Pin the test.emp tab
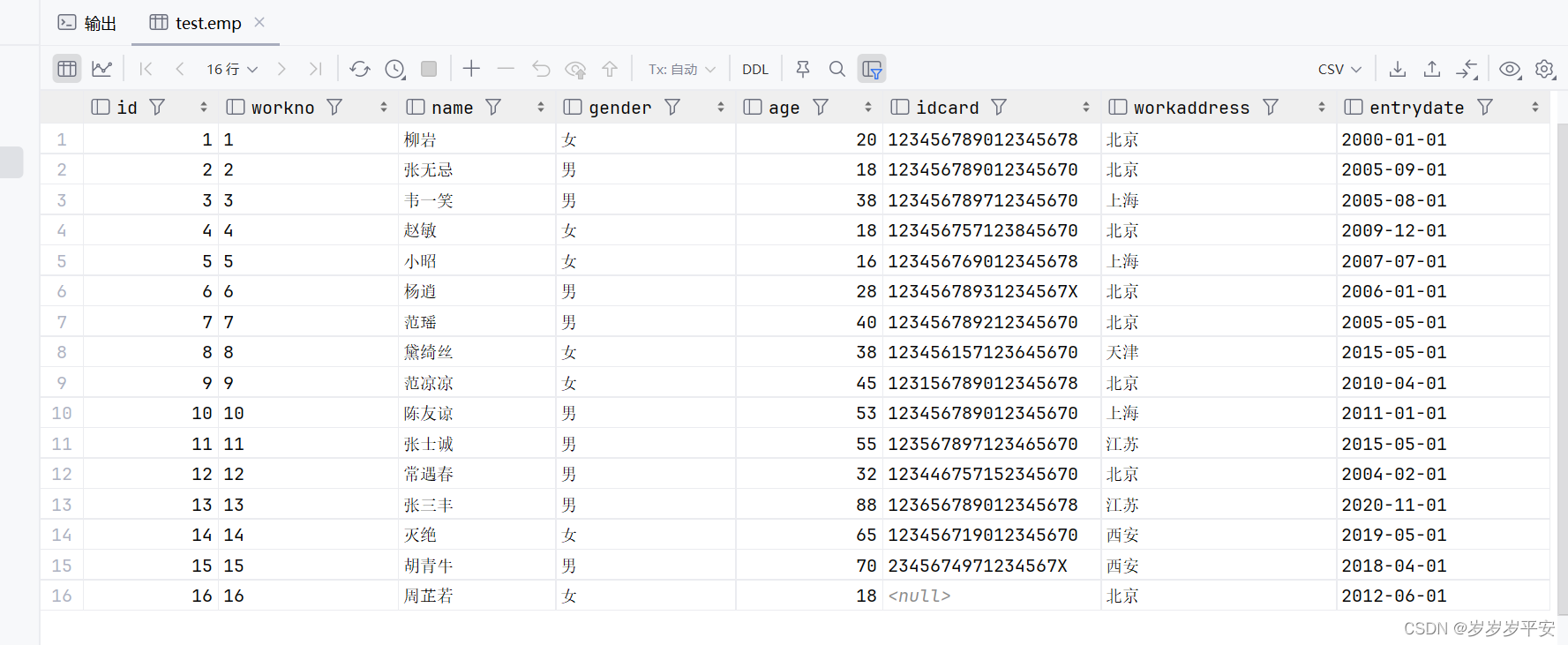Viewport: 1568px width, 645px height. click(803, 69)
